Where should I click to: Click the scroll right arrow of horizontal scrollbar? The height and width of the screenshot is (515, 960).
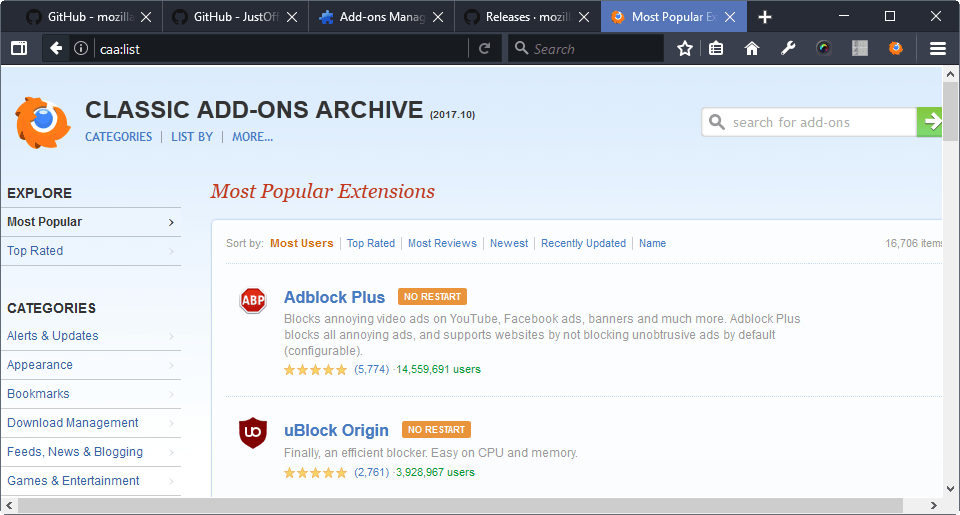933,506
